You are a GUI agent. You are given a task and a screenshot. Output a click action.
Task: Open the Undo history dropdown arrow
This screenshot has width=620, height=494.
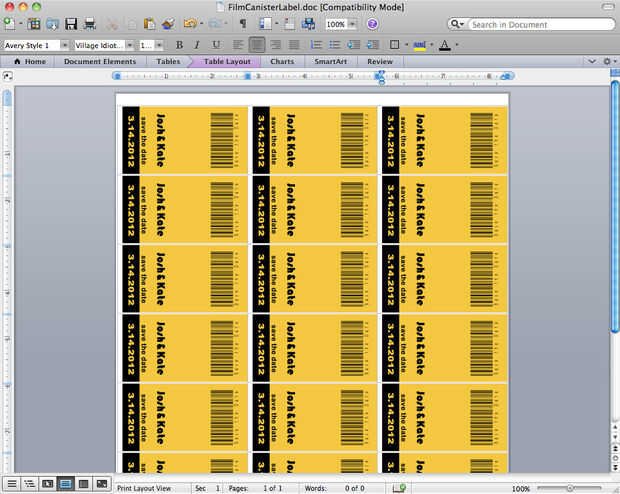point(201,24)
